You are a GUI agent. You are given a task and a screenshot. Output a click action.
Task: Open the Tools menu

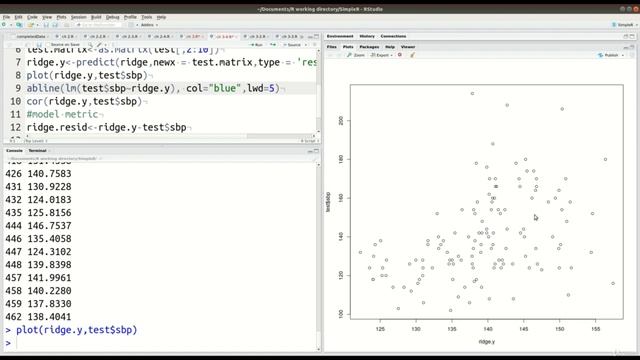(147, 17)
